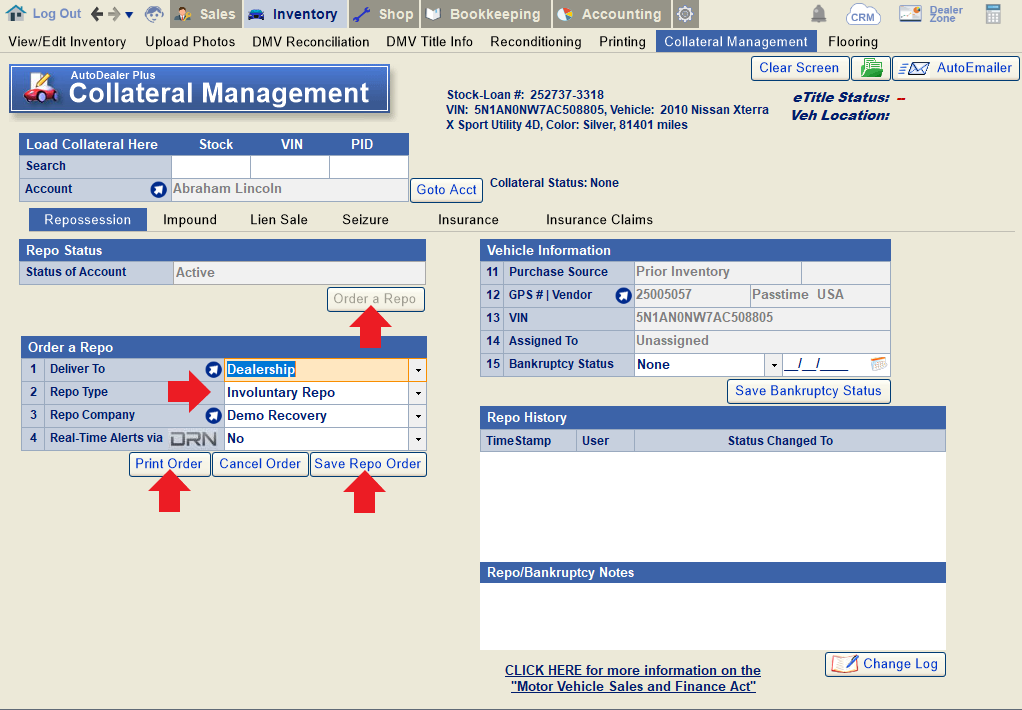This screenshot has width=1022, height=710.
Task: Go to the home screen icon
Action: pyautogui.click(x=16, y=13)
